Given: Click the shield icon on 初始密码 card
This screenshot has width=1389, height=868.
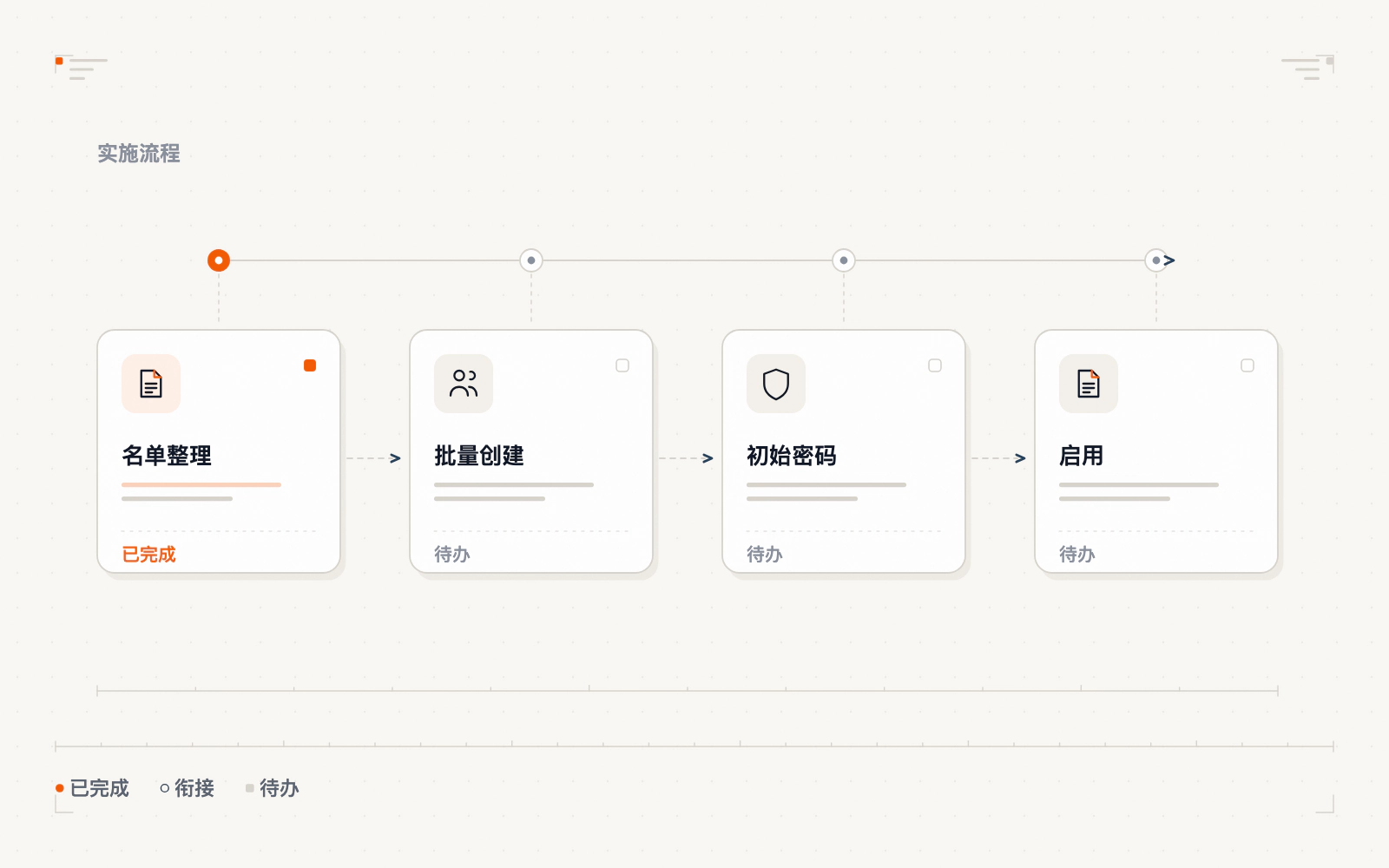Looking at the screenshot, I should [776, 384].
